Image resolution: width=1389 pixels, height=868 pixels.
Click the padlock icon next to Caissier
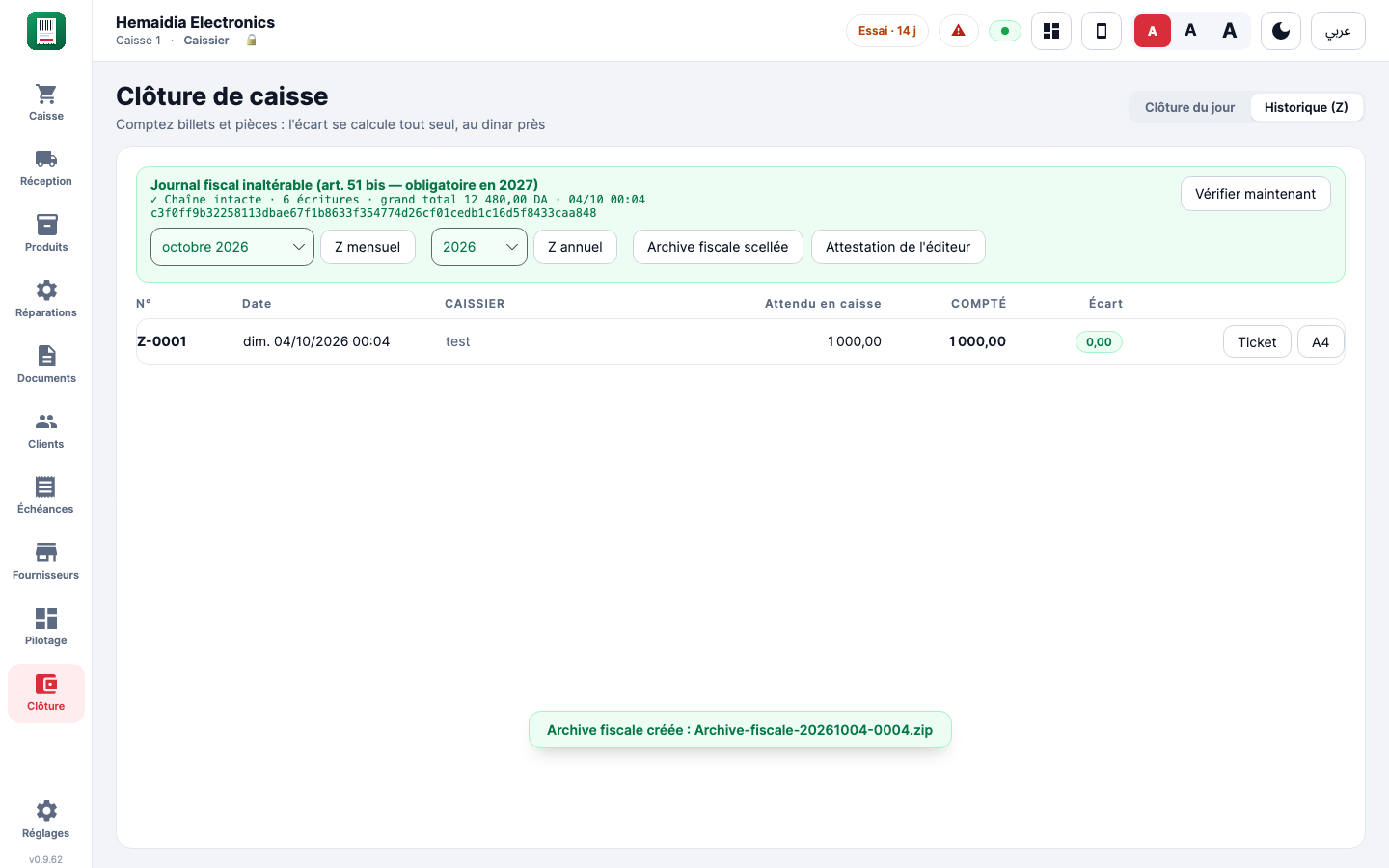[252, 41]
